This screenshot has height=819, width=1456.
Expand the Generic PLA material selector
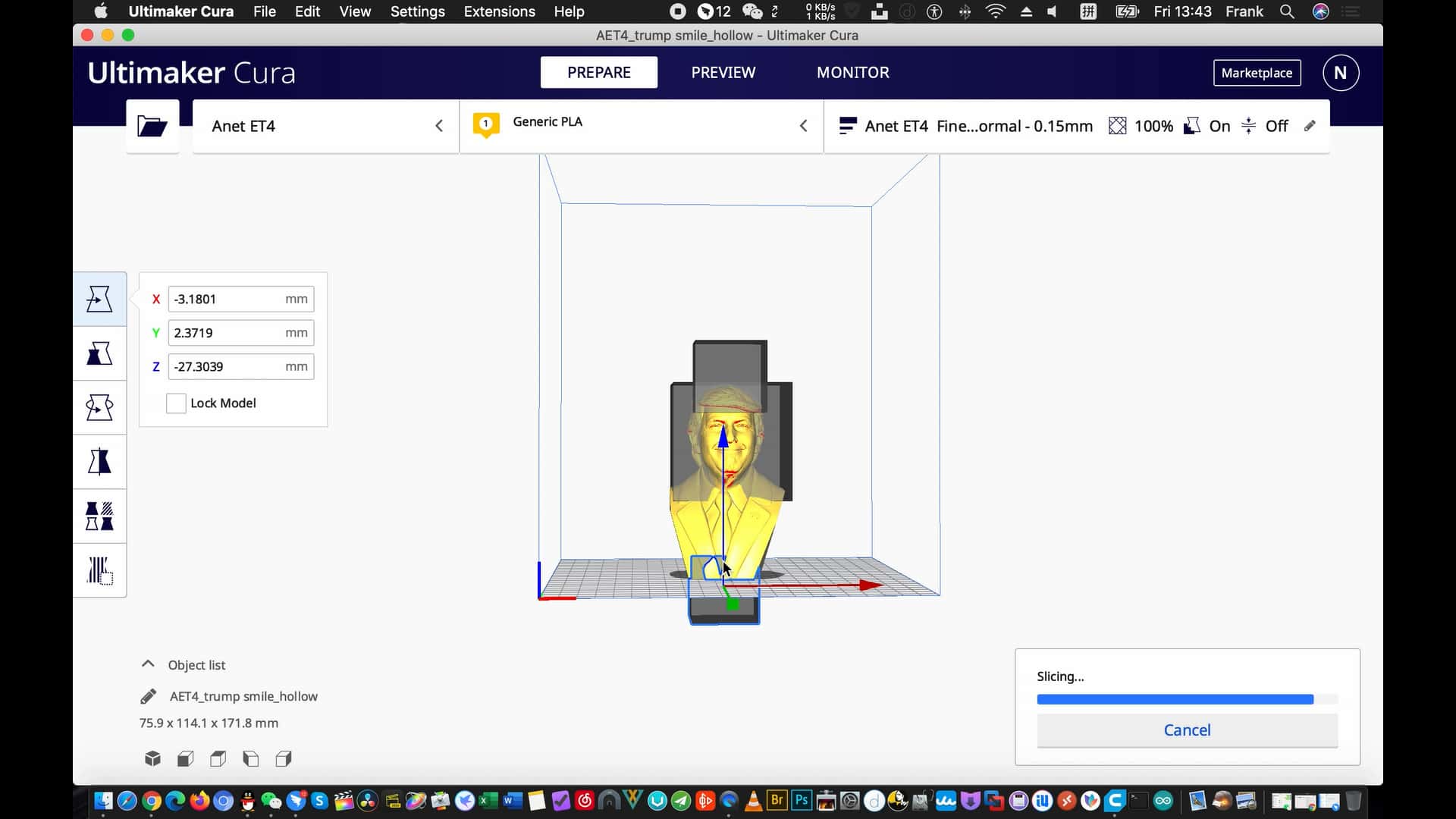[x=641, y=126]
